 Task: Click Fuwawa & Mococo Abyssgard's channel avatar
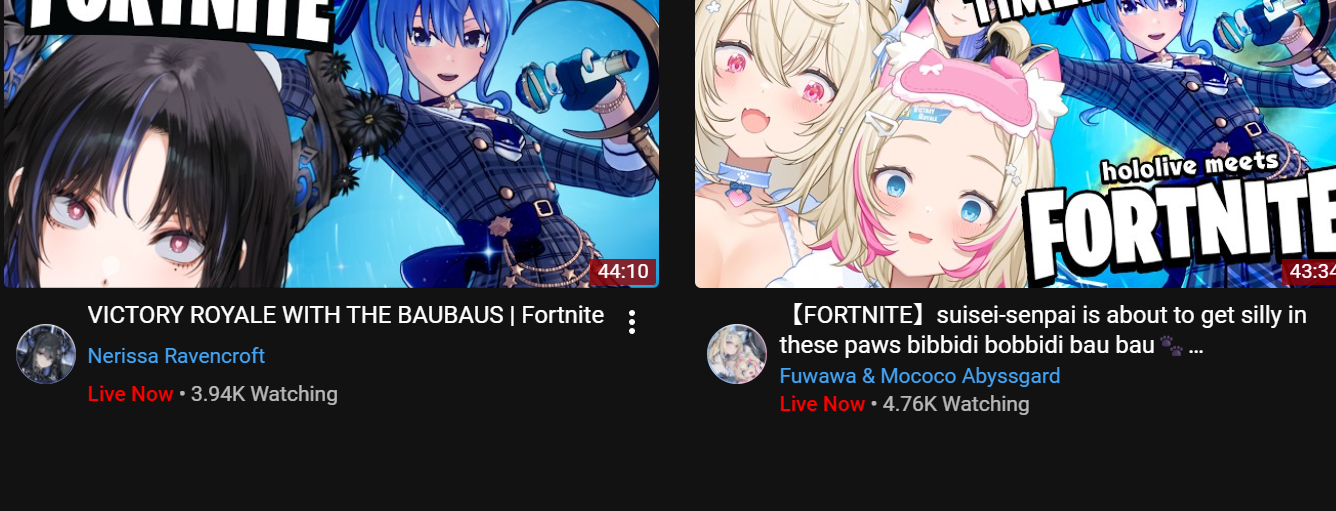pos(737,354)
